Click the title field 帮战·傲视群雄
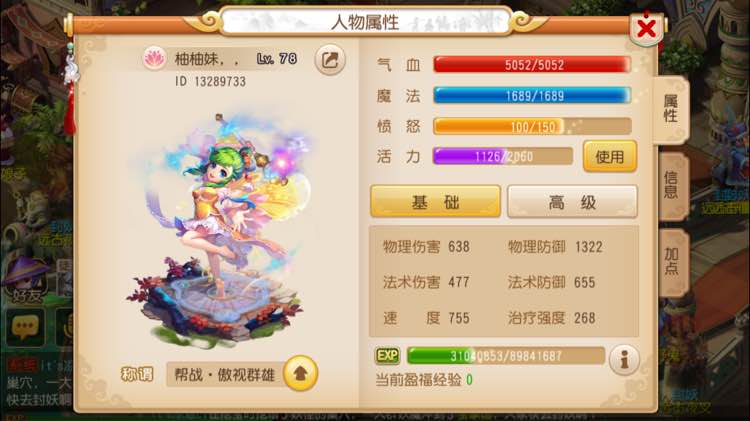The height and width of the screenshot is (421, 750). point(225,375)
